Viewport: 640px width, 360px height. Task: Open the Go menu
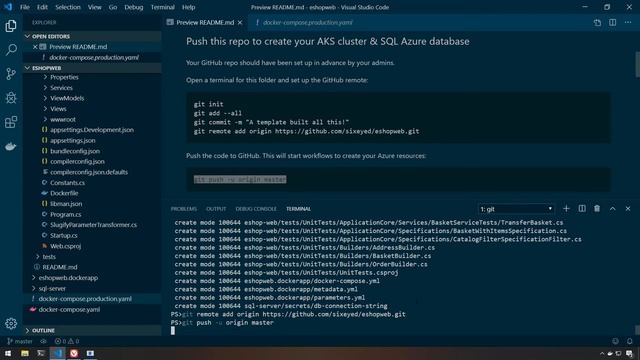(x=113, y=7)
